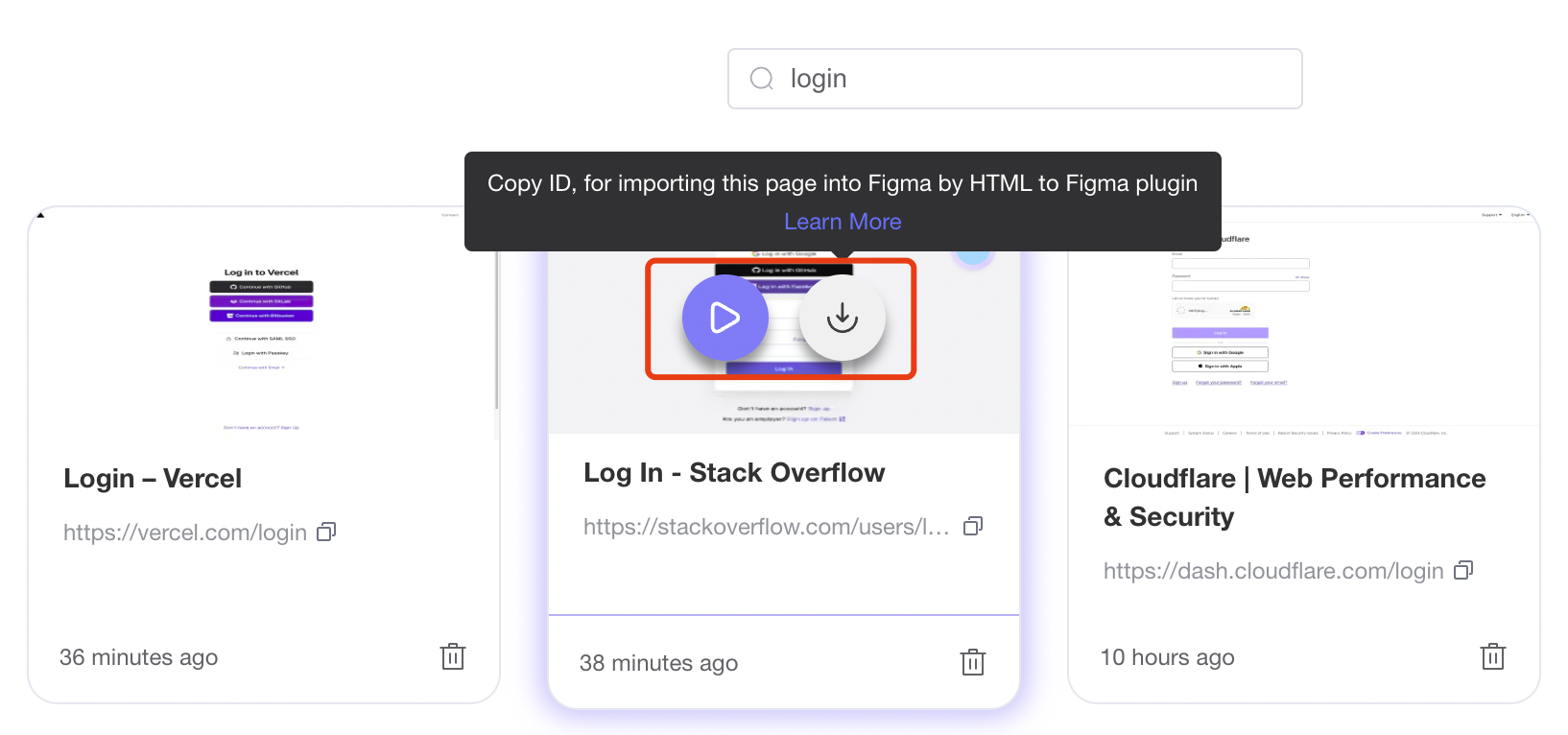Delete the Login – Vercel card with the trash icon
This screenshot has height=735, width=1568.
point(453,656)
